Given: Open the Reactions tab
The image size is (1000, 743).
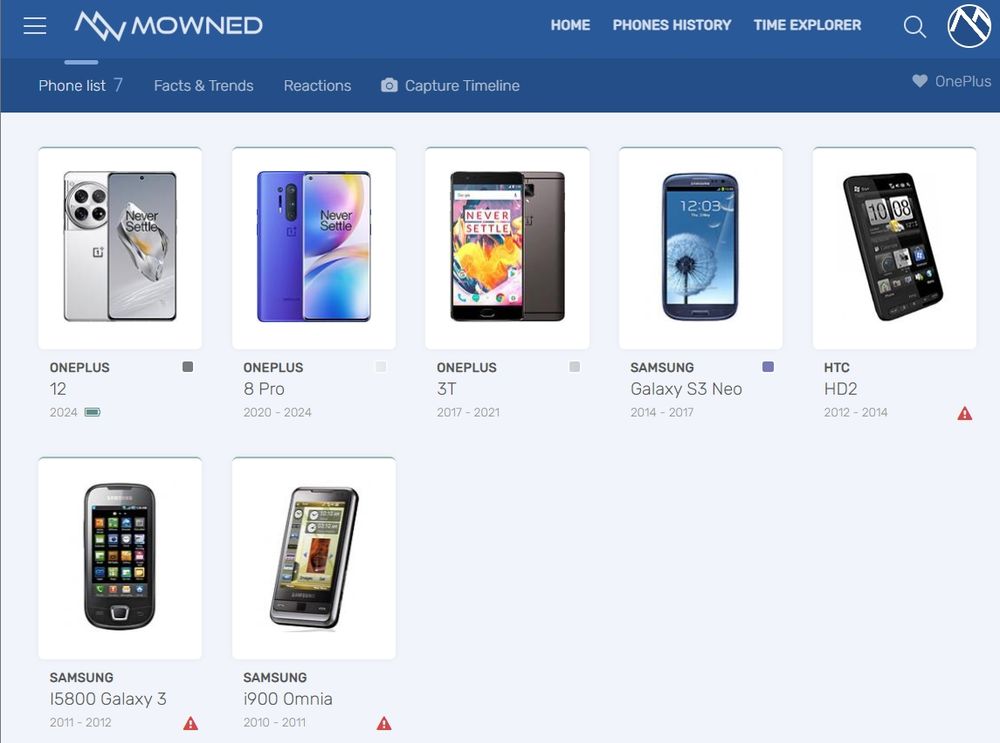Looking at the screenshot, I should click(318, 85).
